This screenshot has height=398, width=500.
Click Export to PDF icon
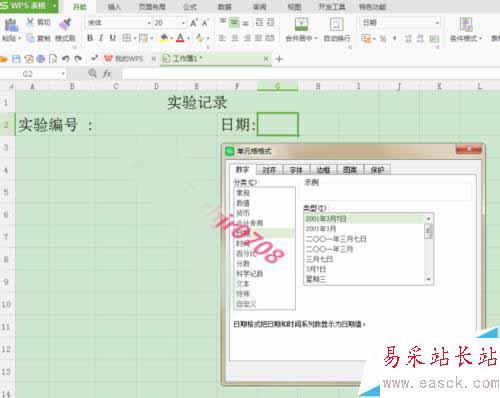tap(29, 59)
